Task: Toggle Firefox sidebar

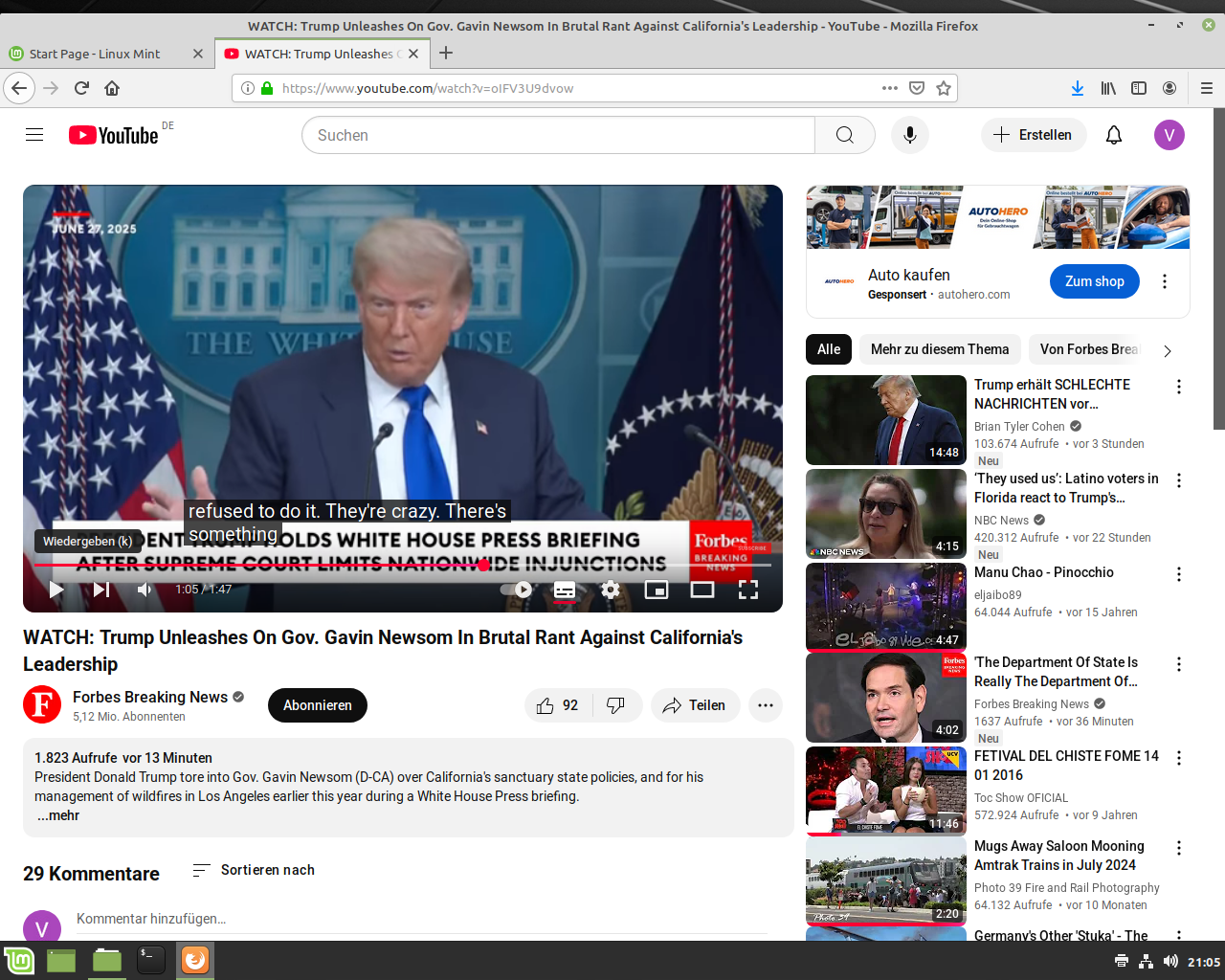Action: tap(1139, 88)
